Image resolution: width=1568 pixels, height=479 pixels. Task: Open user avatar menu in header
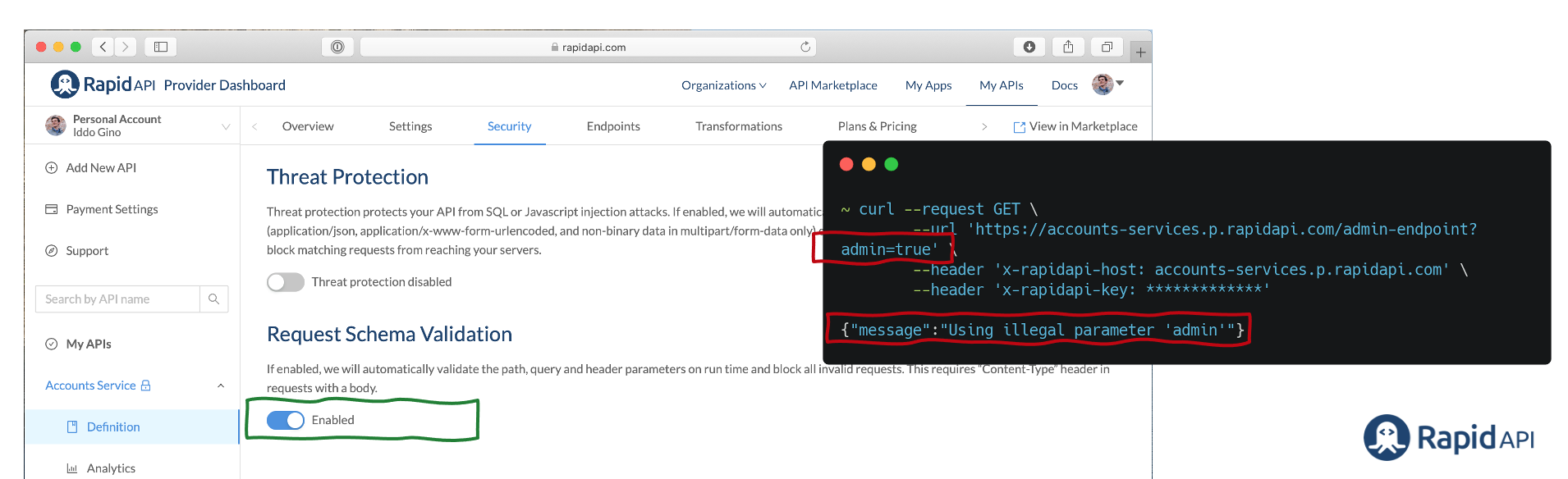(1103, 84)
